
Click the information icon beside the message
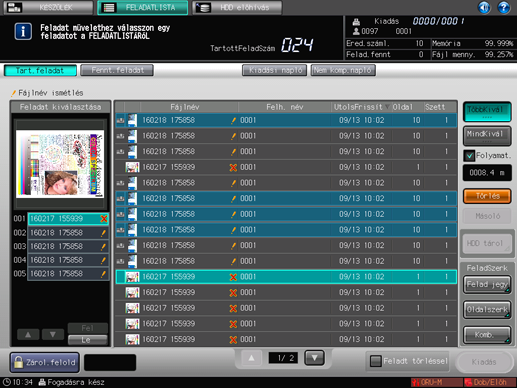click(23, 32)
